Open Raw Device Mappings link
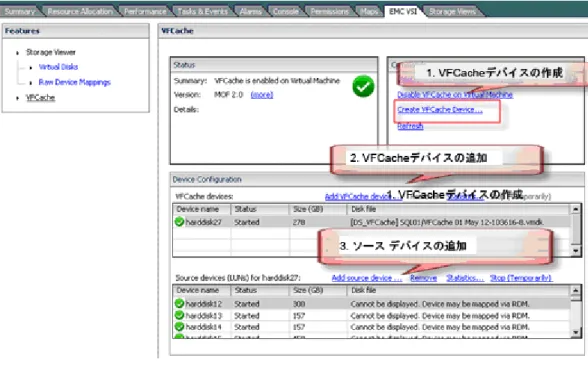Viewport: 588px width, 374px height. [74, 82]
